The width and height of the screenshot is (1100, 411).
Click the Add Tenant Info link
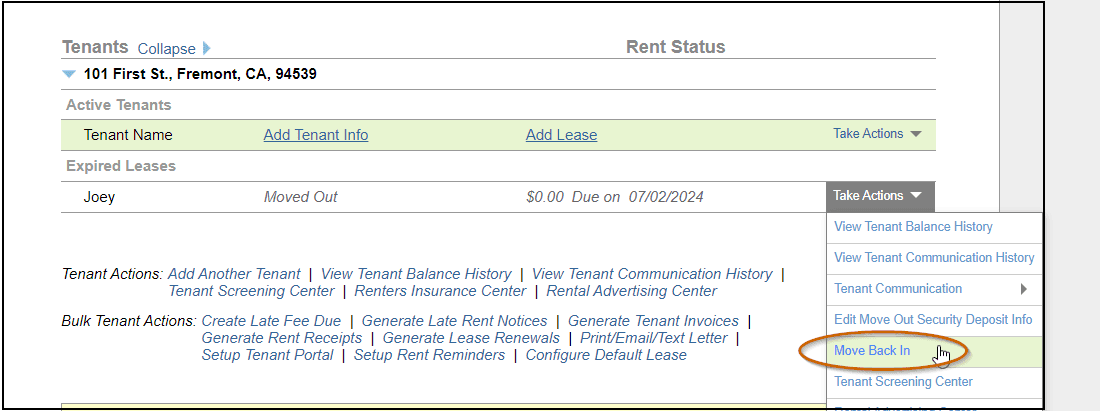pyautogui.click(x=316, y=135)
